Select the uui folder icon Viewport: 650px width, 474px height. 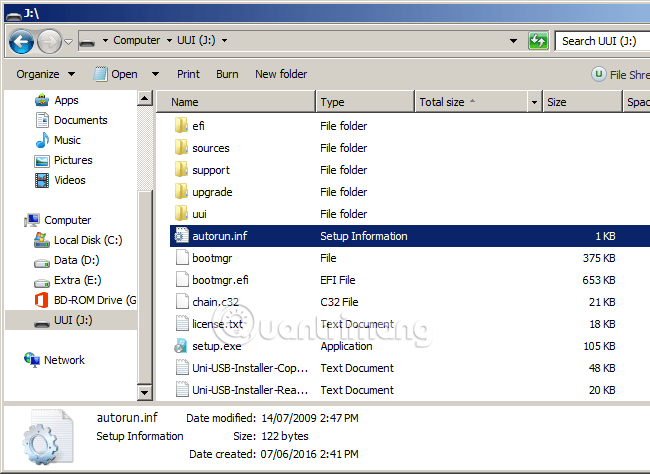(x=181, y=213)
